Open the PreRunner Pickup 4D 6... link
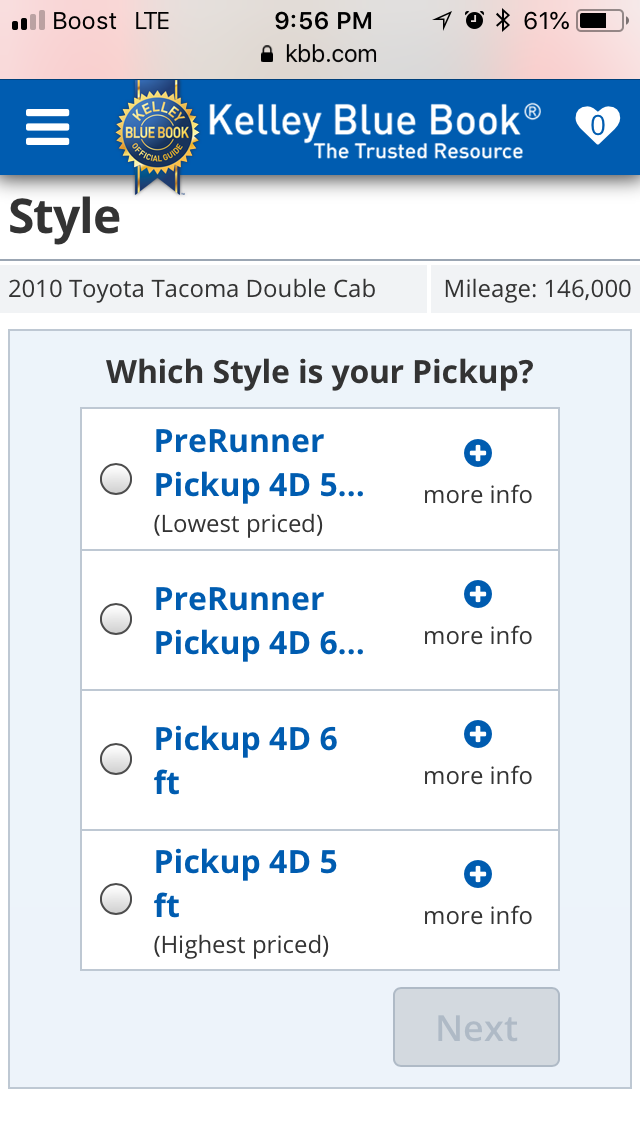 click(x=259, y=621)
